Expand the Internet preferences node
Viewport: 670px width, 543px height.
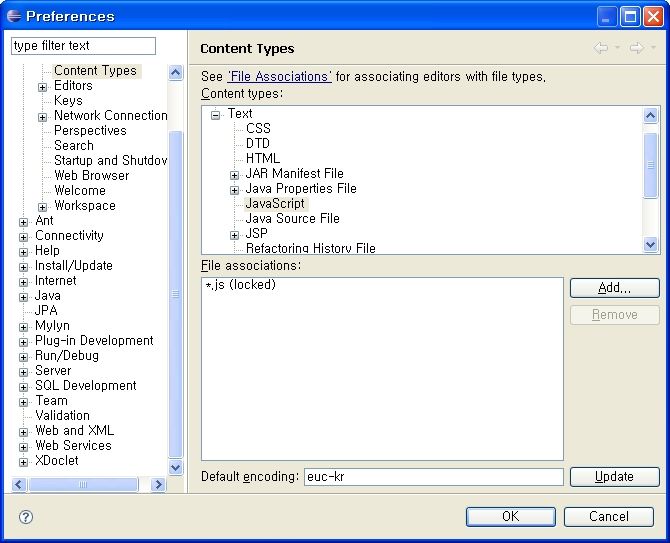coord(24,282)
